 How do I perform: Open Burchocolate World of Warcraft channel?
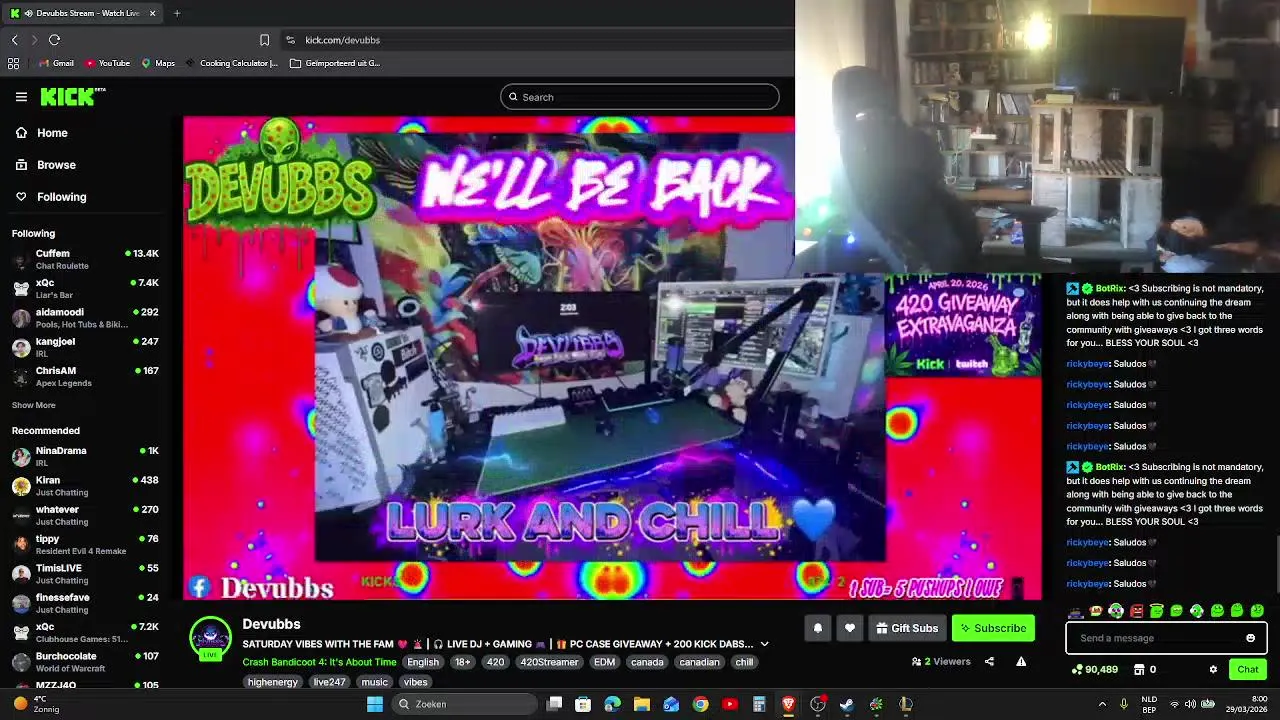click(x=85, y=662)
